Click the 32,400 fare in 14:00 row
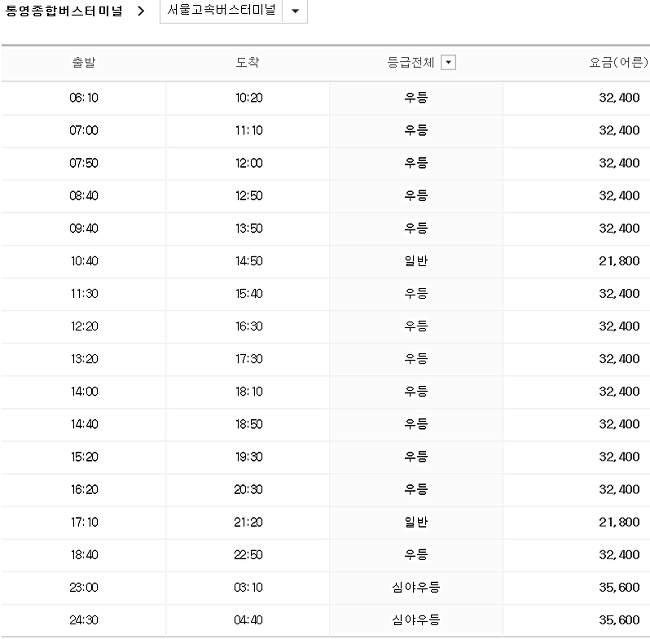This screenshot has height=639, width=650. click(x=619, y=391)
